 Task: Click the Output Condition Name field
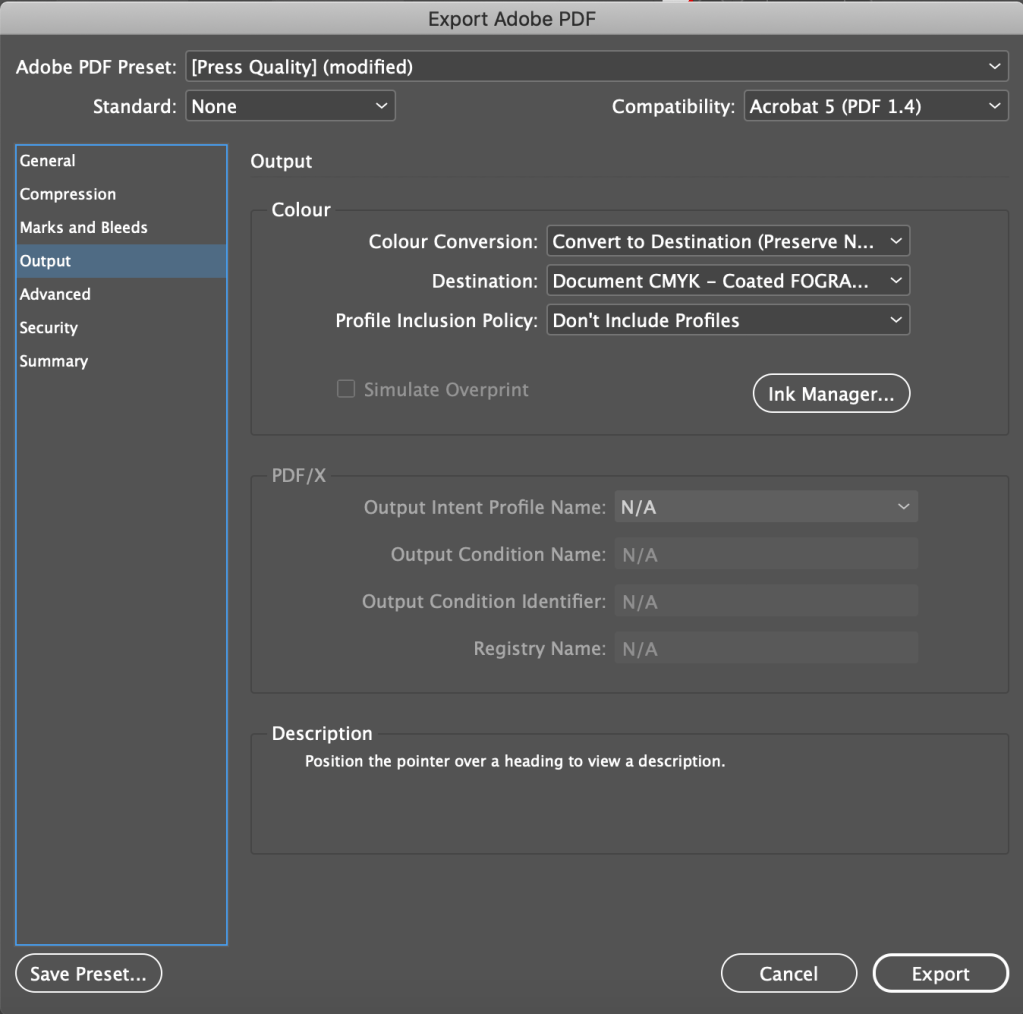pos(765,555)
